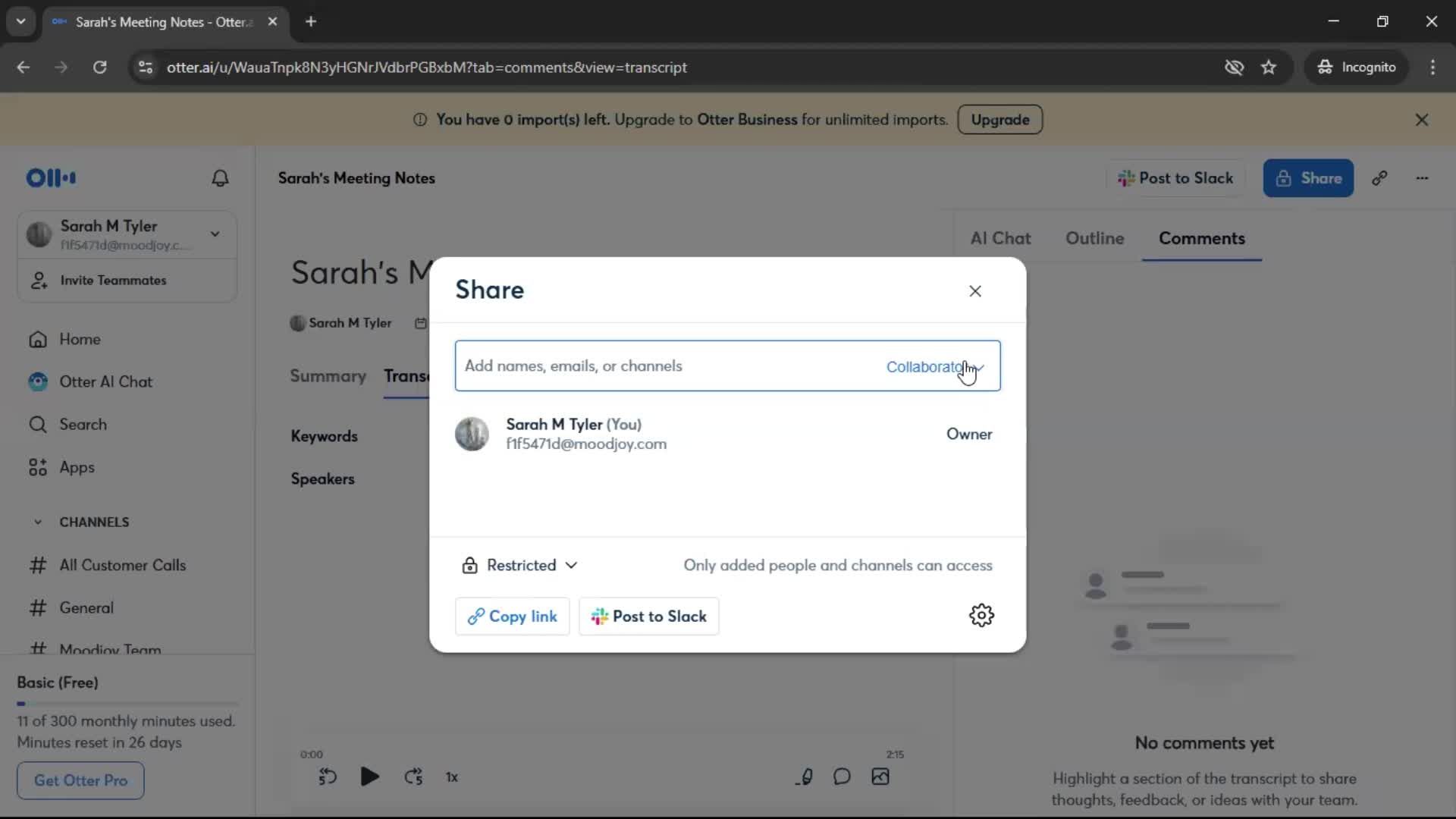Dismiss the import banner
The width and height of the screenshot is (1456, 819).
click(1422, 120)
